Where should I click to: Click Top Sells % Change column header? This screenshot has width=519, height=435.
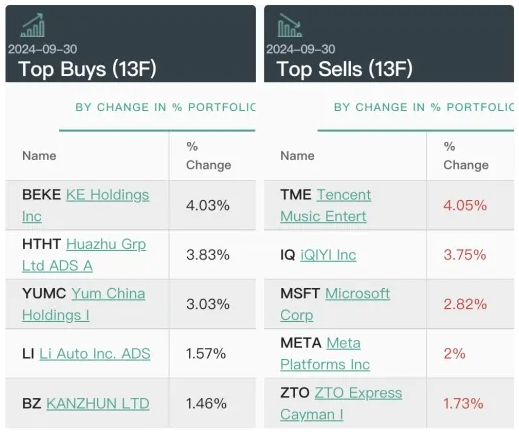click(x=466, y=156)
